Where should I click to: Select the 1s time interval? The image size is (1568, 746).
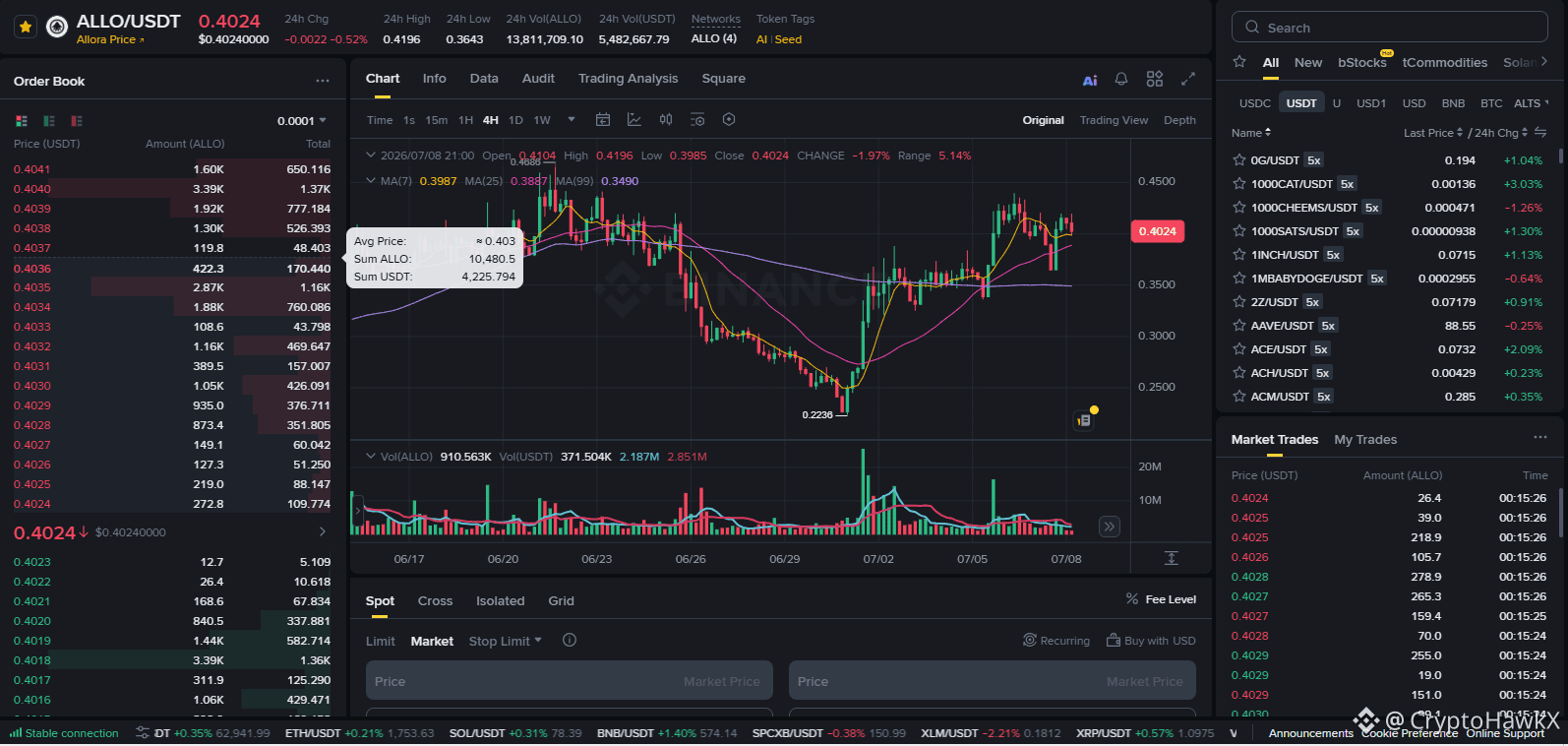point(409,120)
